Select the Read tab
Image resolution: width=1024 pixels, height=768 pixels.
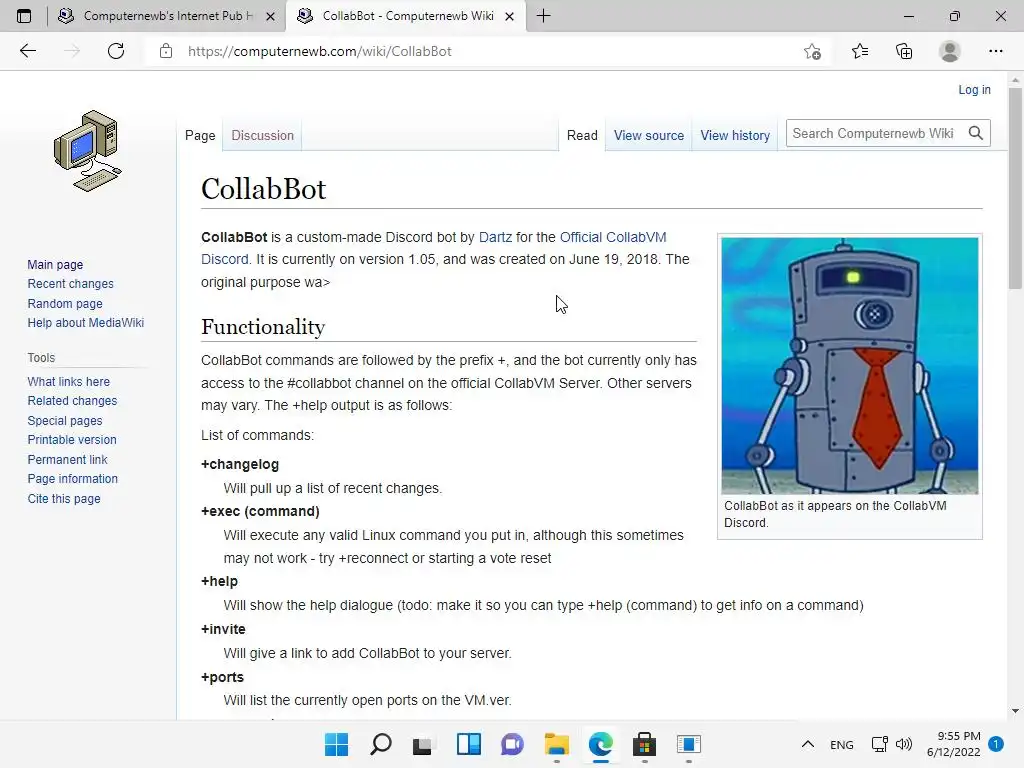[582, 135]
